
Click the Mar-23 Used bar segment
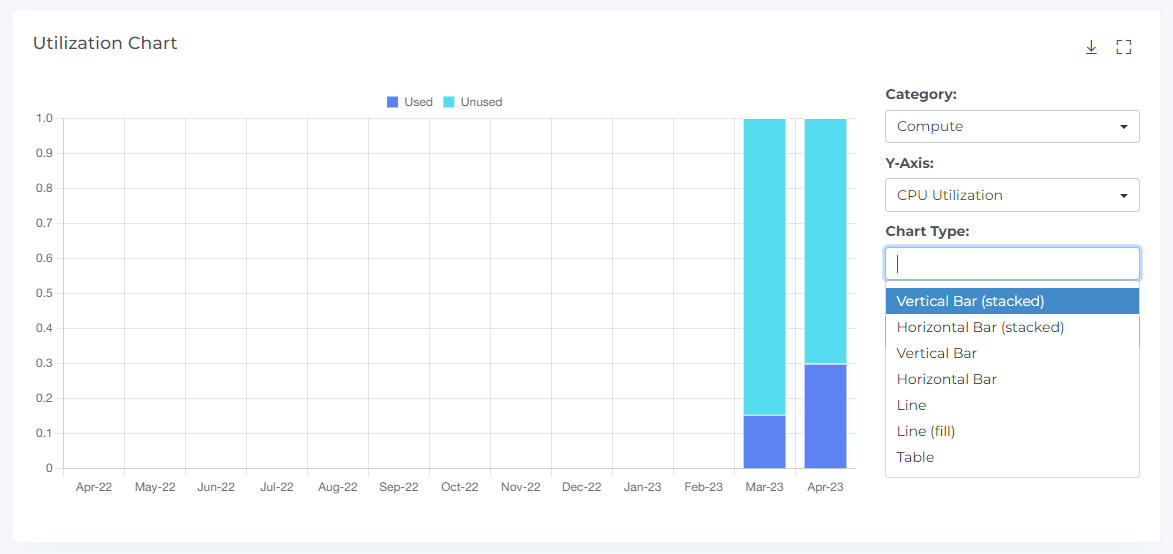(764, 442)
